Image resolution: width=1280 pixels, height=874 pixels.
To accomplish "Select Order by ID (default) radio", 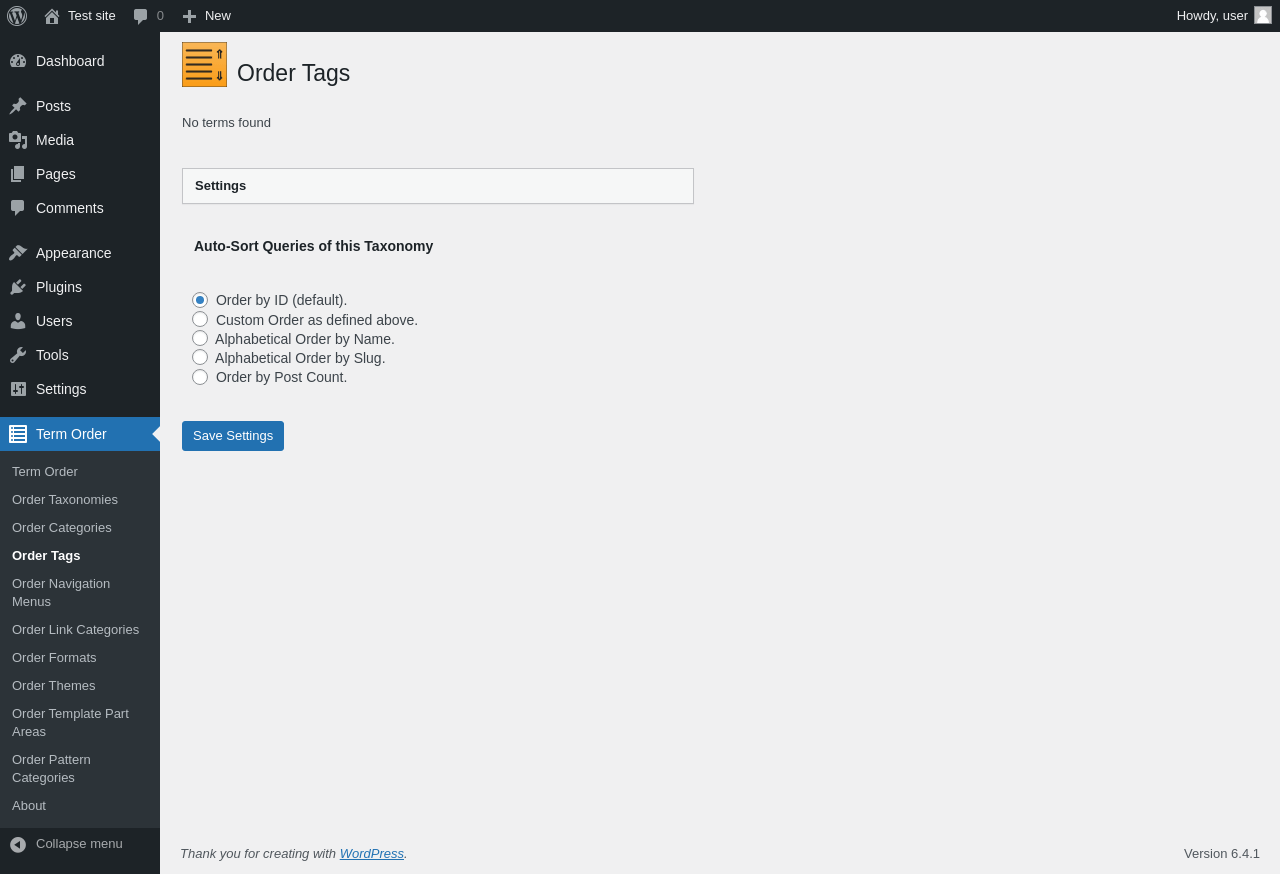I will (200, 300).
